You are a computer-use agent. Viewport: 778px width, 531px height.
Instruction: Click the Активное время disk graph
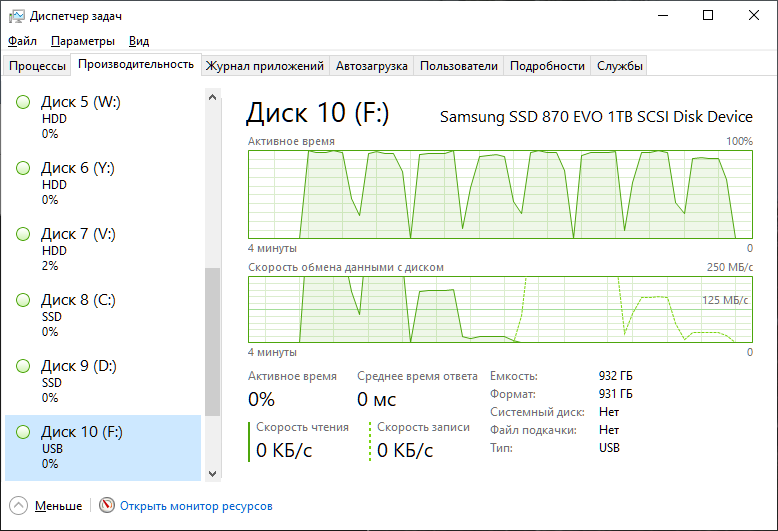[500, 194]
